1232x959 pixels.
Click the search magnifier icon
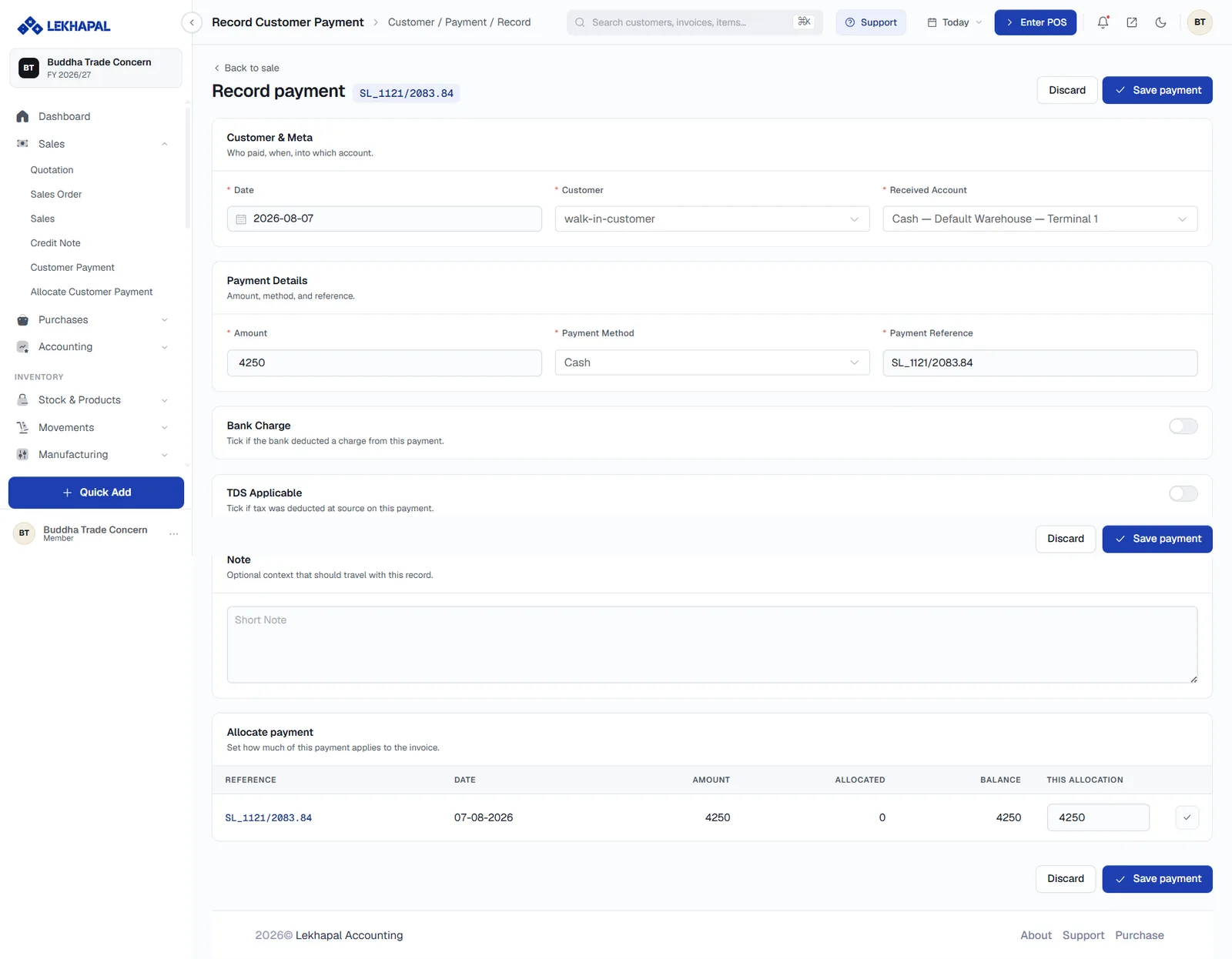pos(580,22)
